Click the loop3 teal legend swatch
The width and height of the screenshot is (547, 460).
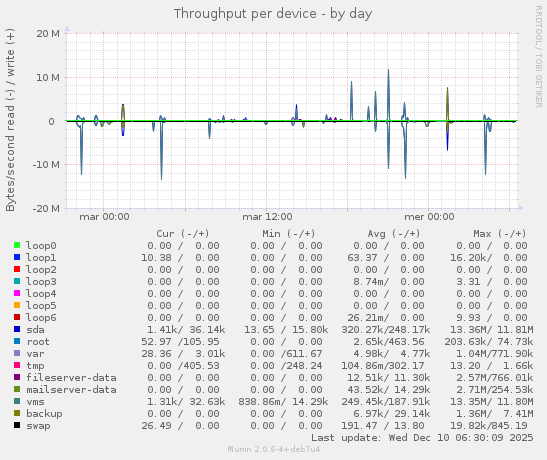click(17, 281)
